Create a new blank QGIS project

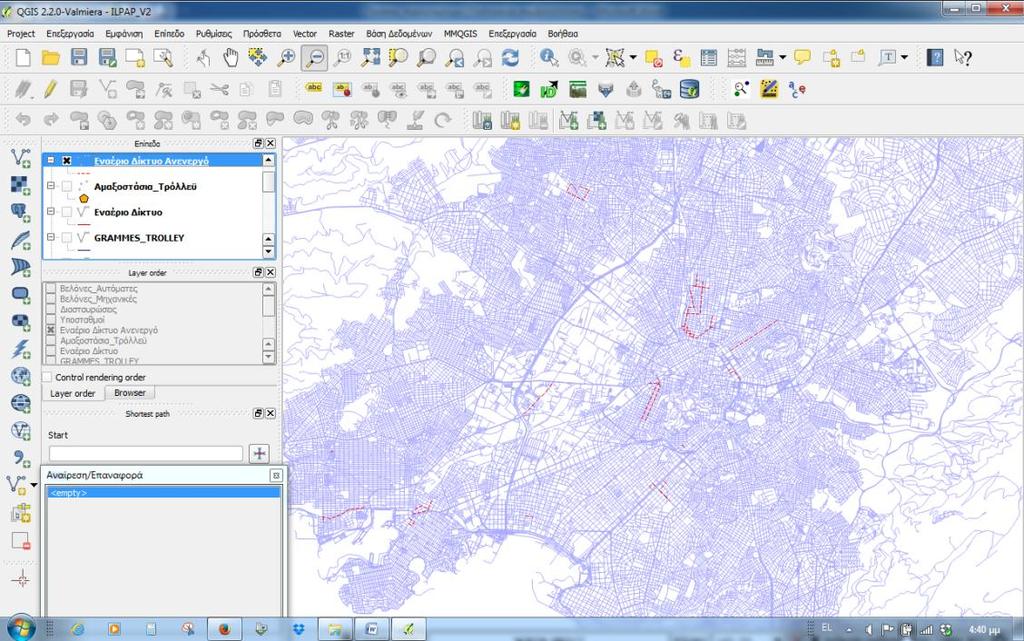[x=23, y=57]
